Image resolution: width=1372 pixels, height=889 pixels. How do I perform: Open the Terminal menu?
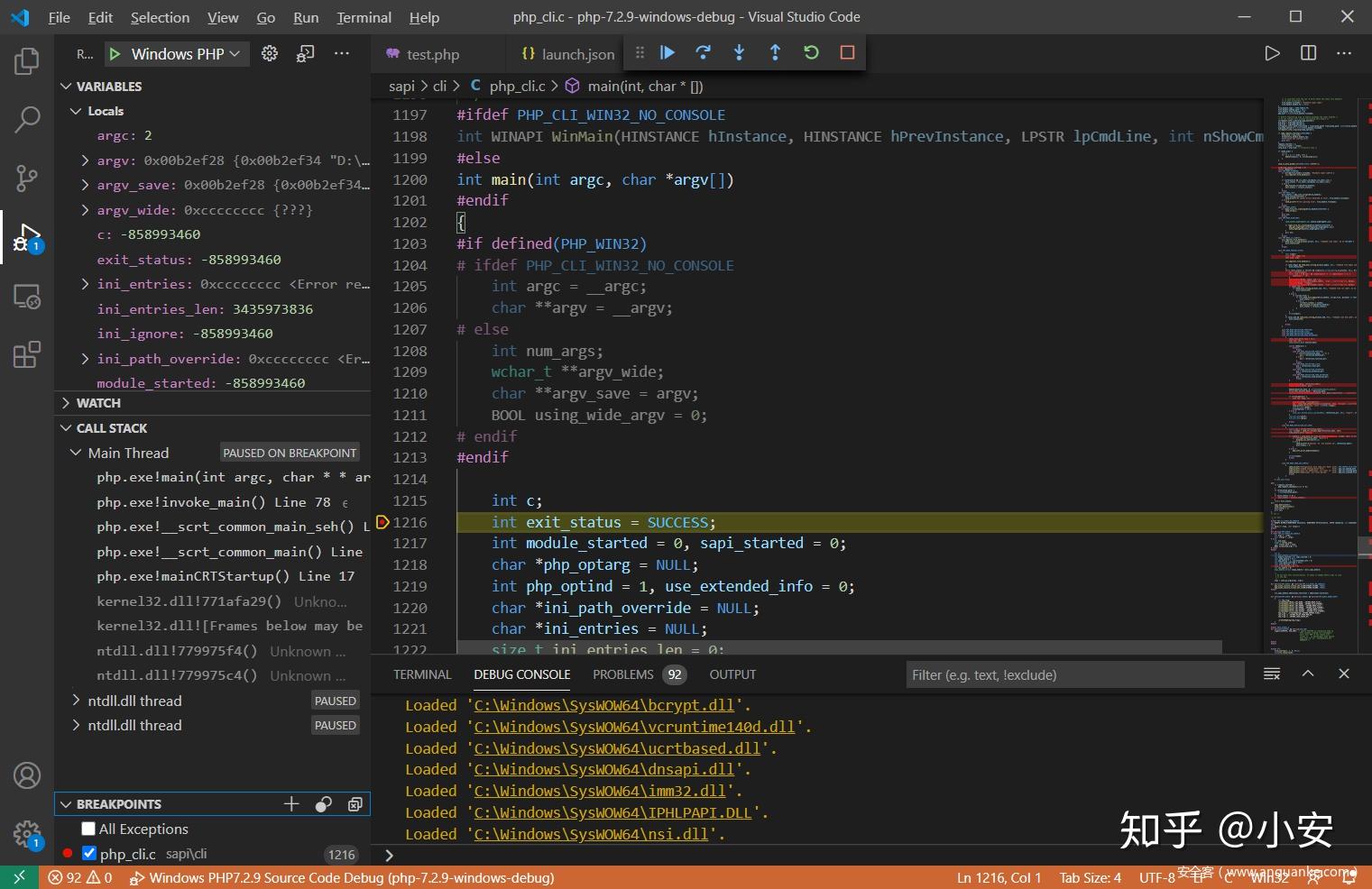(x=364, y=17)
